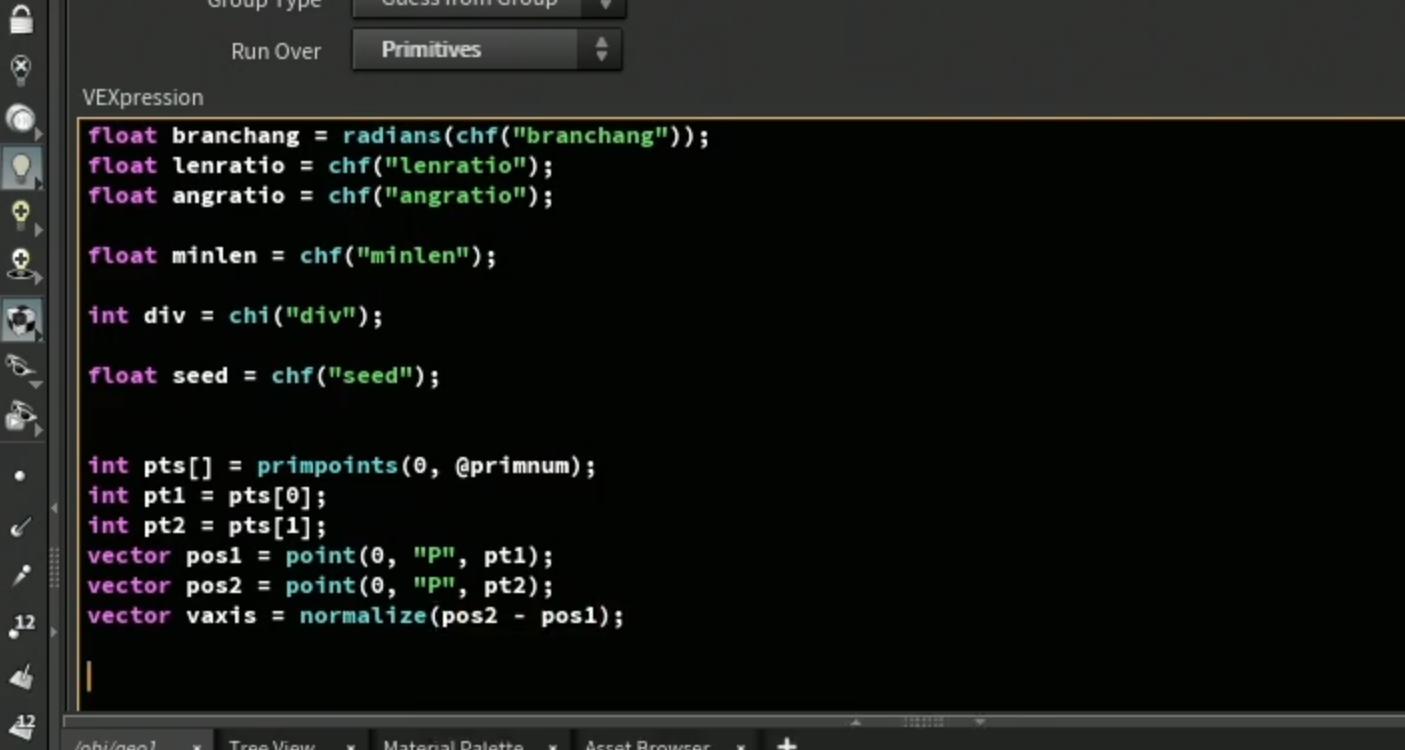This screenshot has height=750, width=1405.
Task: Click the 'int pt2 = pts[1]' line
Action: coord(207,525)
